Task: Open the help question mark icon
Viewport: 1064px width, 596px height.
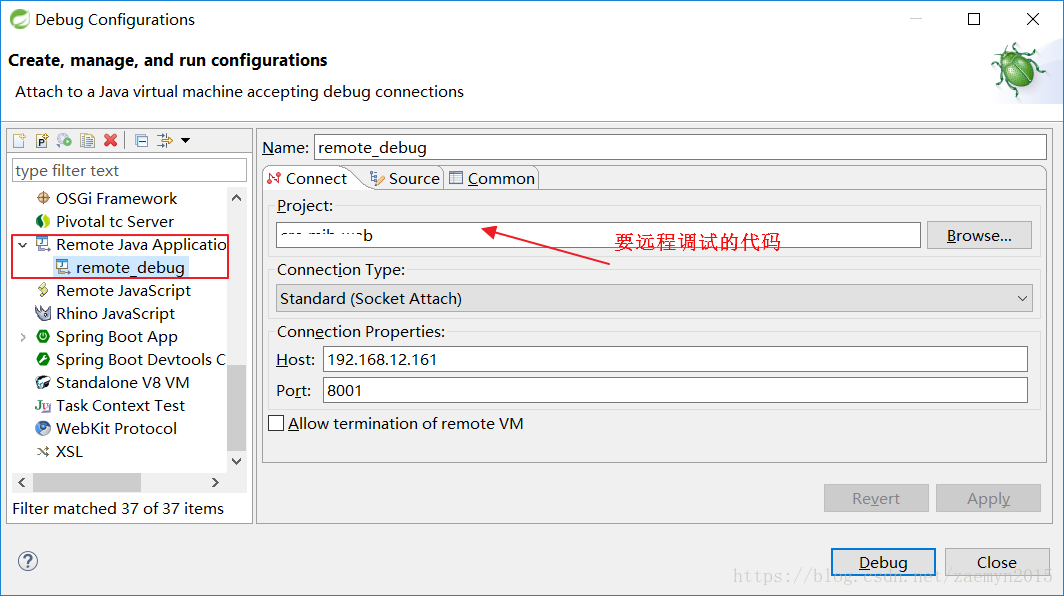Action: (28, 561)
